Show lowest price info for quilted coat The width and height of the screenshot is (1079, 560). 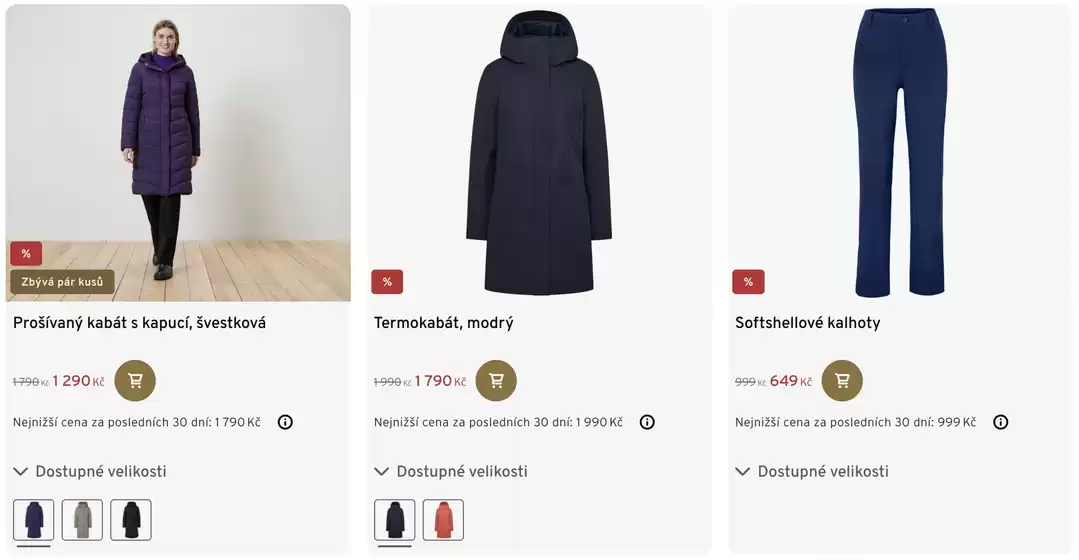[x=285, y=422]
